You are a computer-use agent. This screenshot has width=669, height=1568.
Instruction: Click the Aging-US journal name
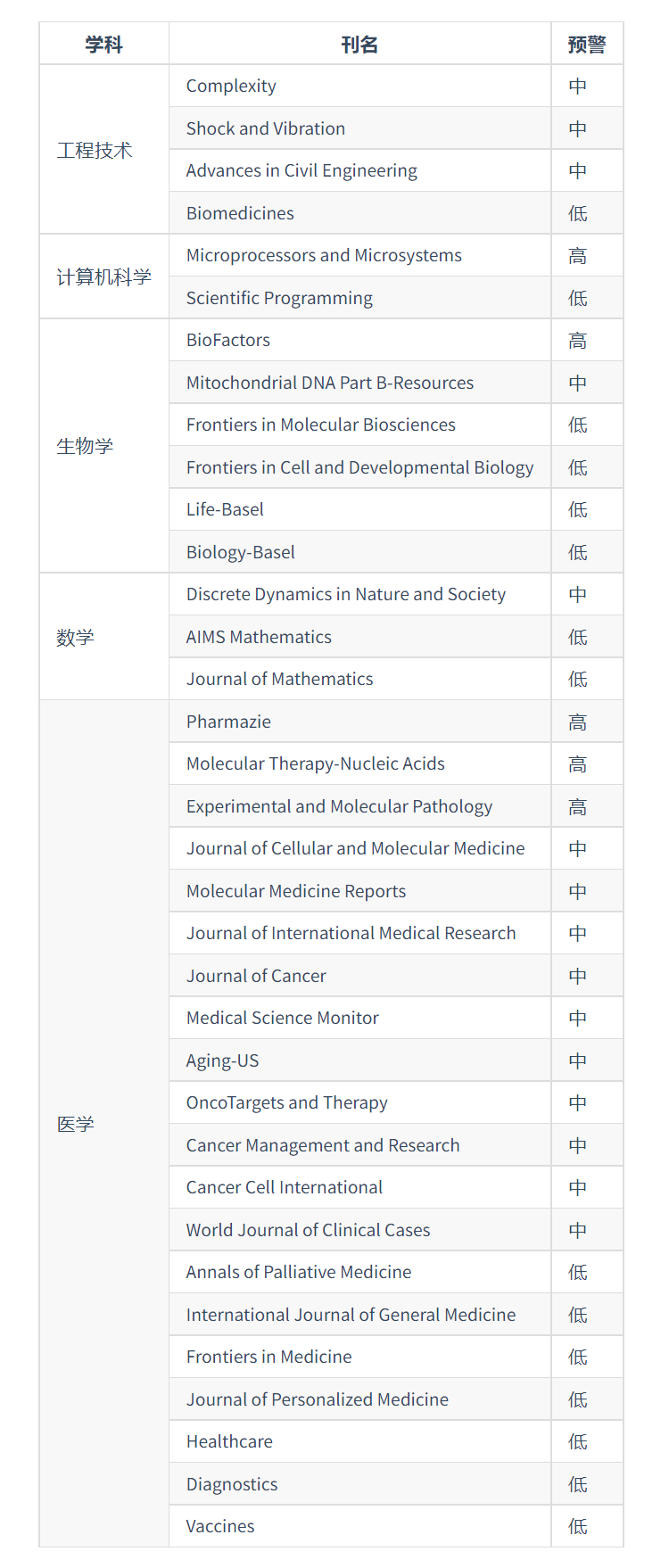tap(222, 1060)
